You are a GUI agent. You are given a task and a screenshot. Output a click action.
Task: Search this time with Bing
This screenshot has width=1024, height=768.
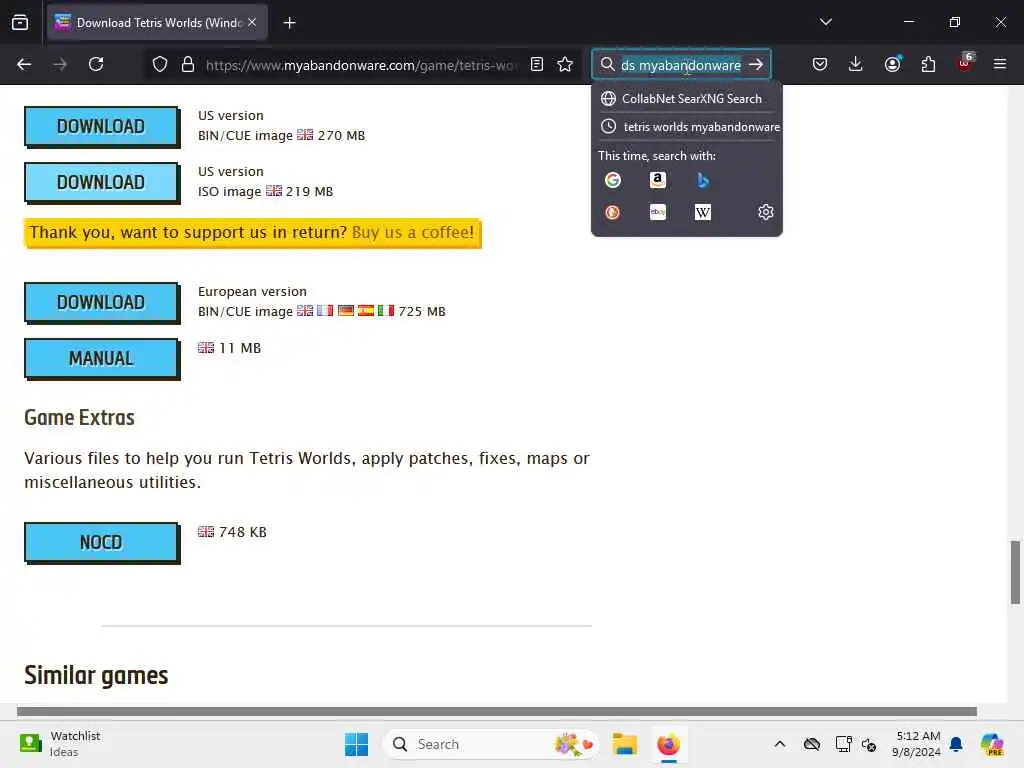(x=703, y=180)
